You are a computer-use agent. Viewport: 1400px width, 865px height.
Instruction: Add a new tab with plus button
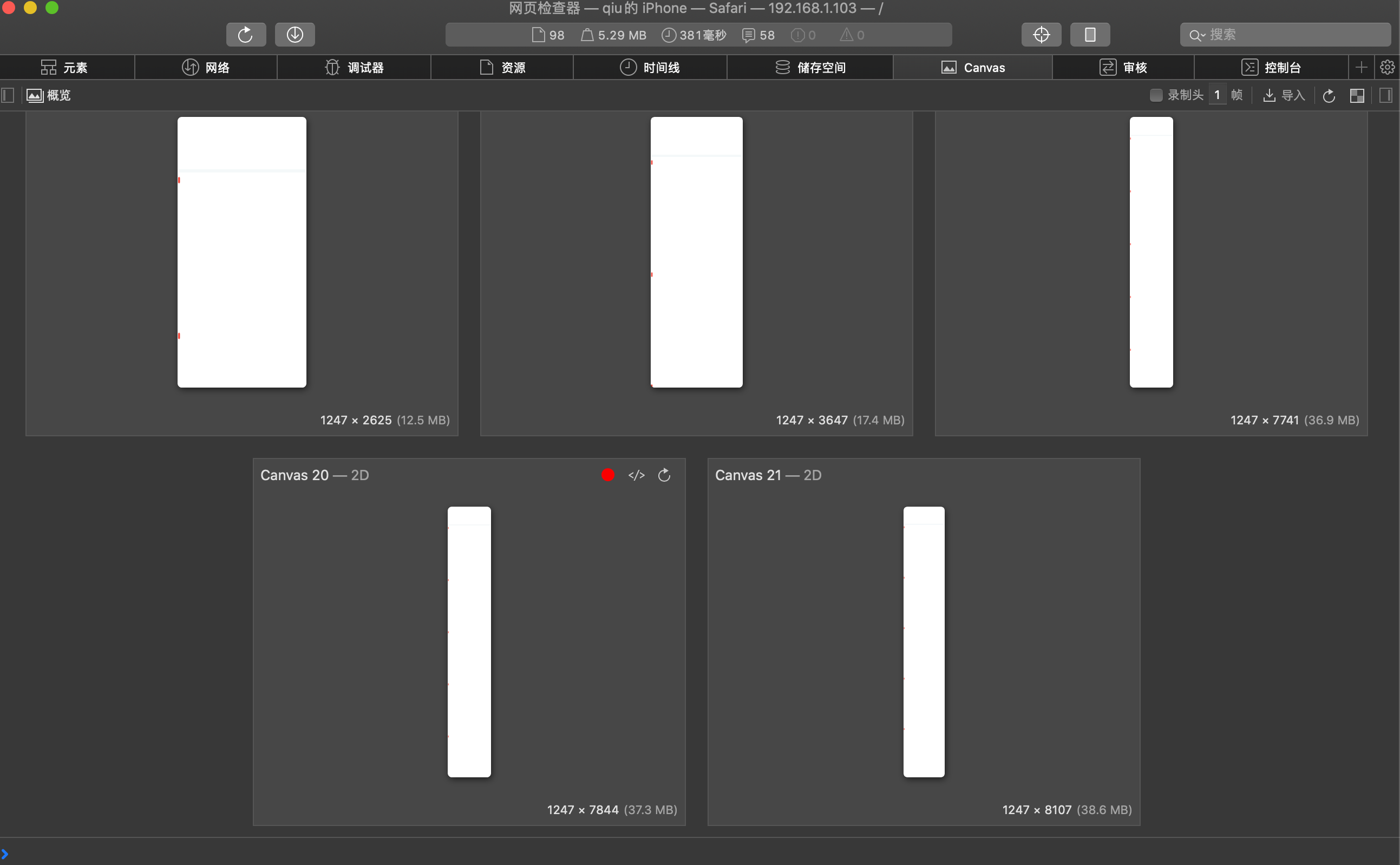(1361, 68)
